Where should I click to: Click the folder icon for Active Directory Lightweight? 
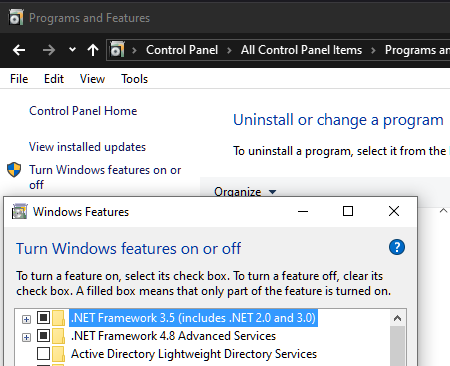click(59, 354)
